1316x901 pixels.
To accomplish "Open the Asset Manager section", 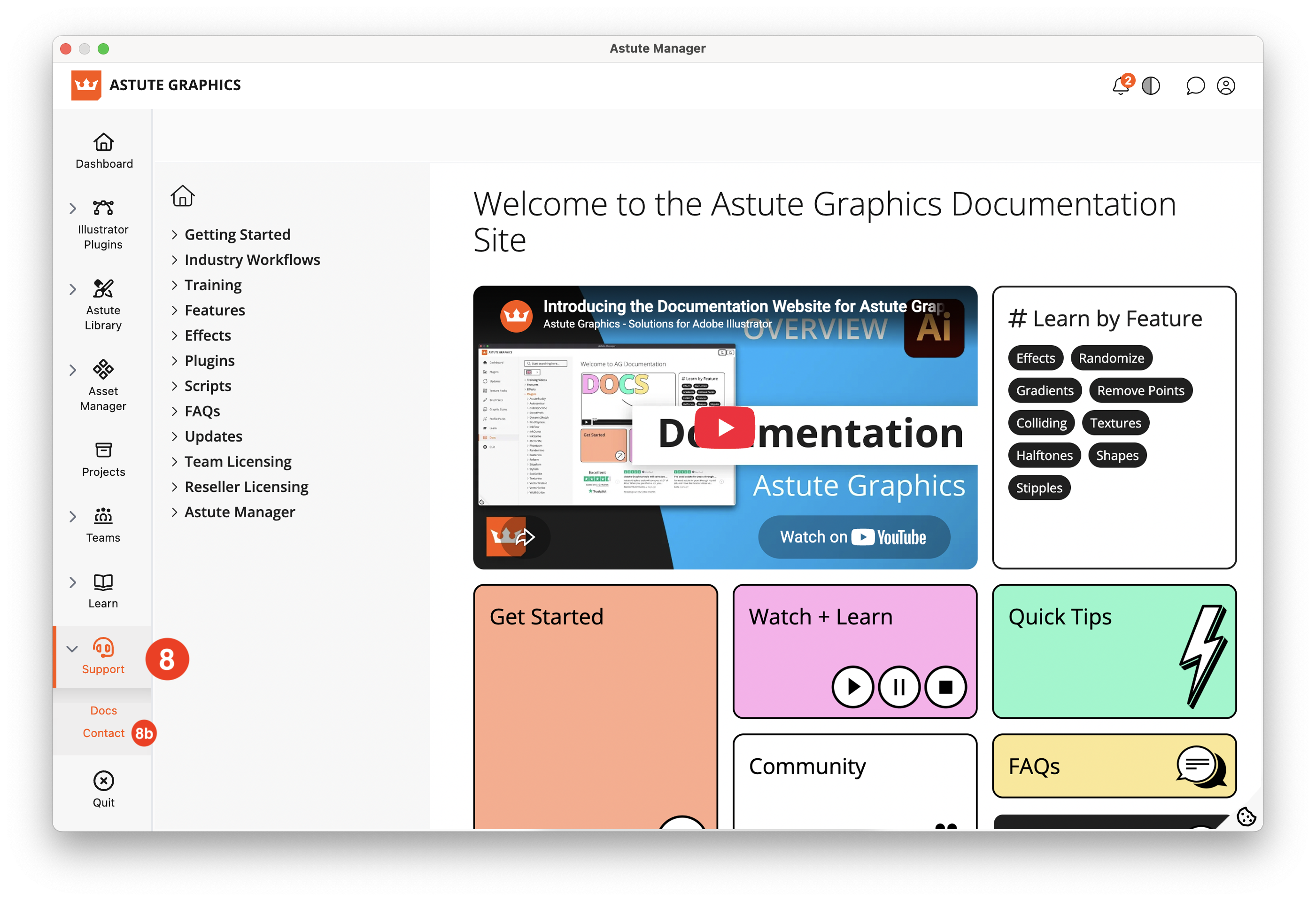I will [x=103, y=386].
